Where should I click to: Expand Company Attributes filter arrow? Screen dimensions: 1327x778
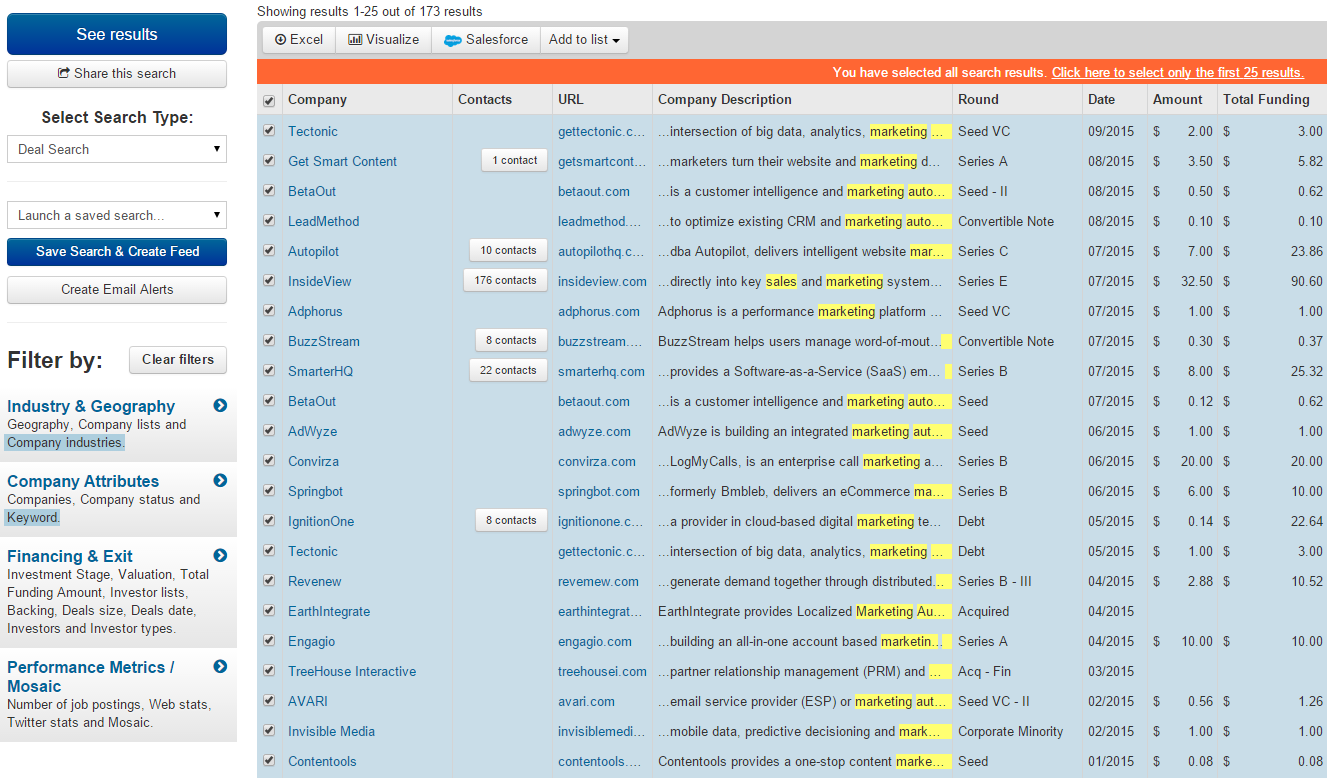tap(220, 481)
